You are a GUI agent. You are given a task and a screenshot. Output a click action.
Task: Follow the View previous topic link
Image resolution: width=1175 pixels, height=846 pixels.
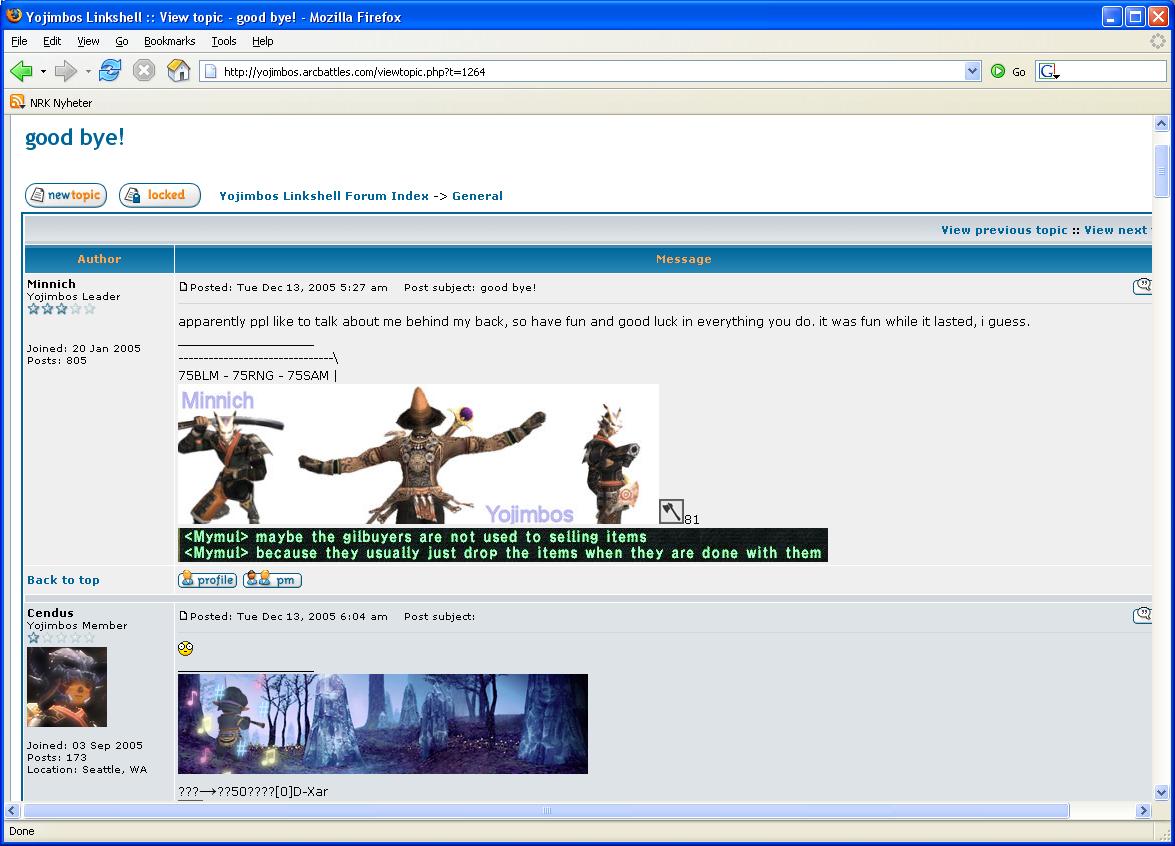coord(1004,230)
